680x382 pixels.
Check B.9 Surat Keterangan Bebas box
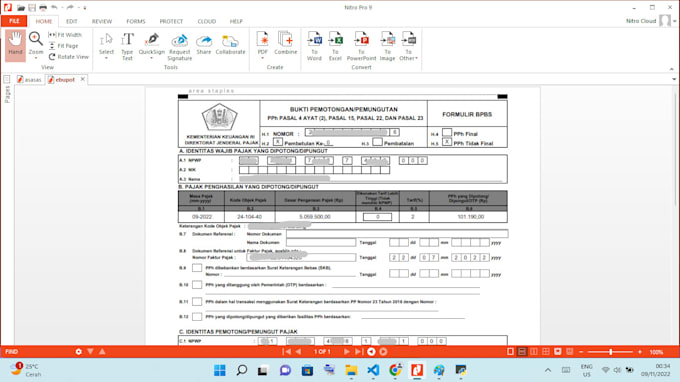[197, 268]
